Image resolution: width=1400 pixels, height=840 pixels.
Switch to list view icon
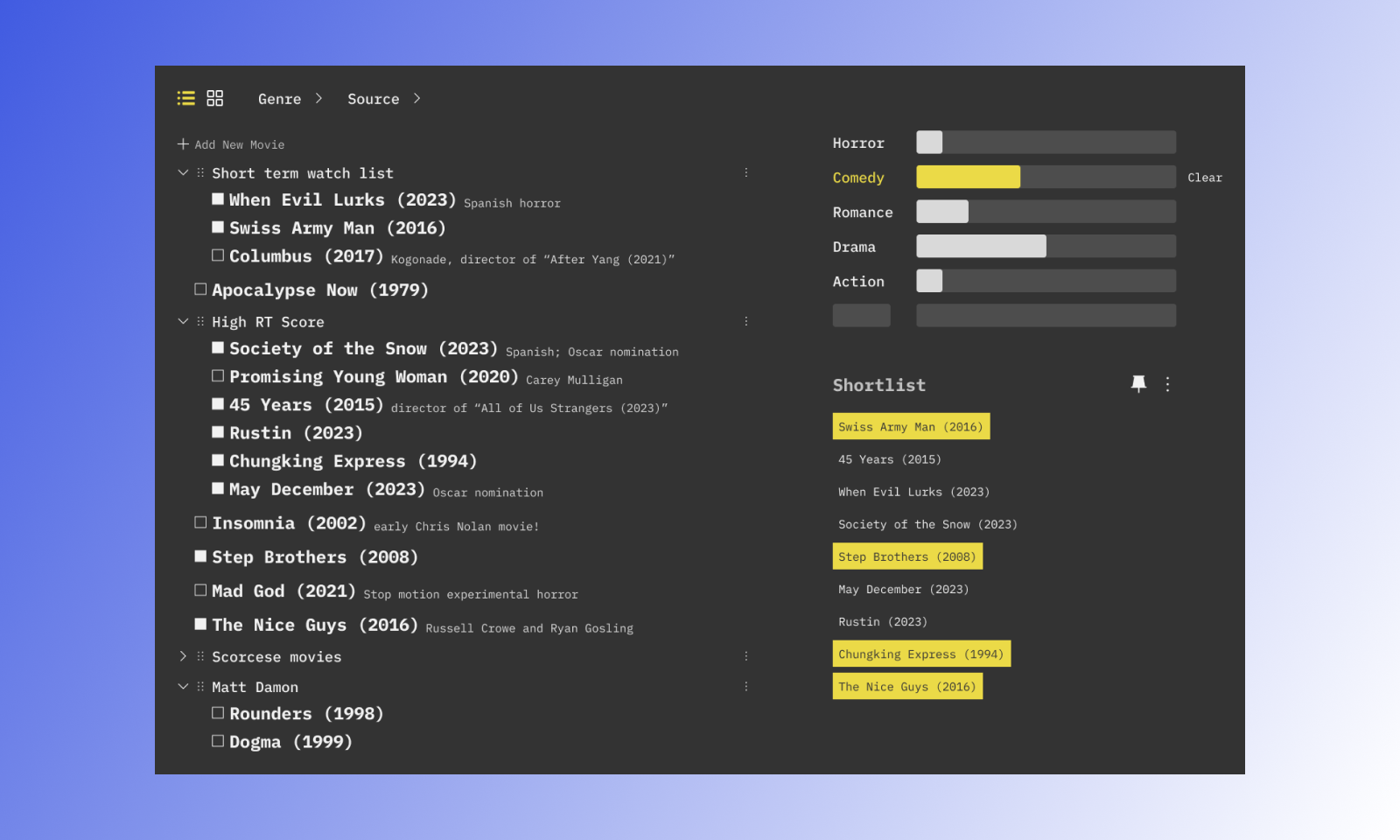tap(185, 98)
